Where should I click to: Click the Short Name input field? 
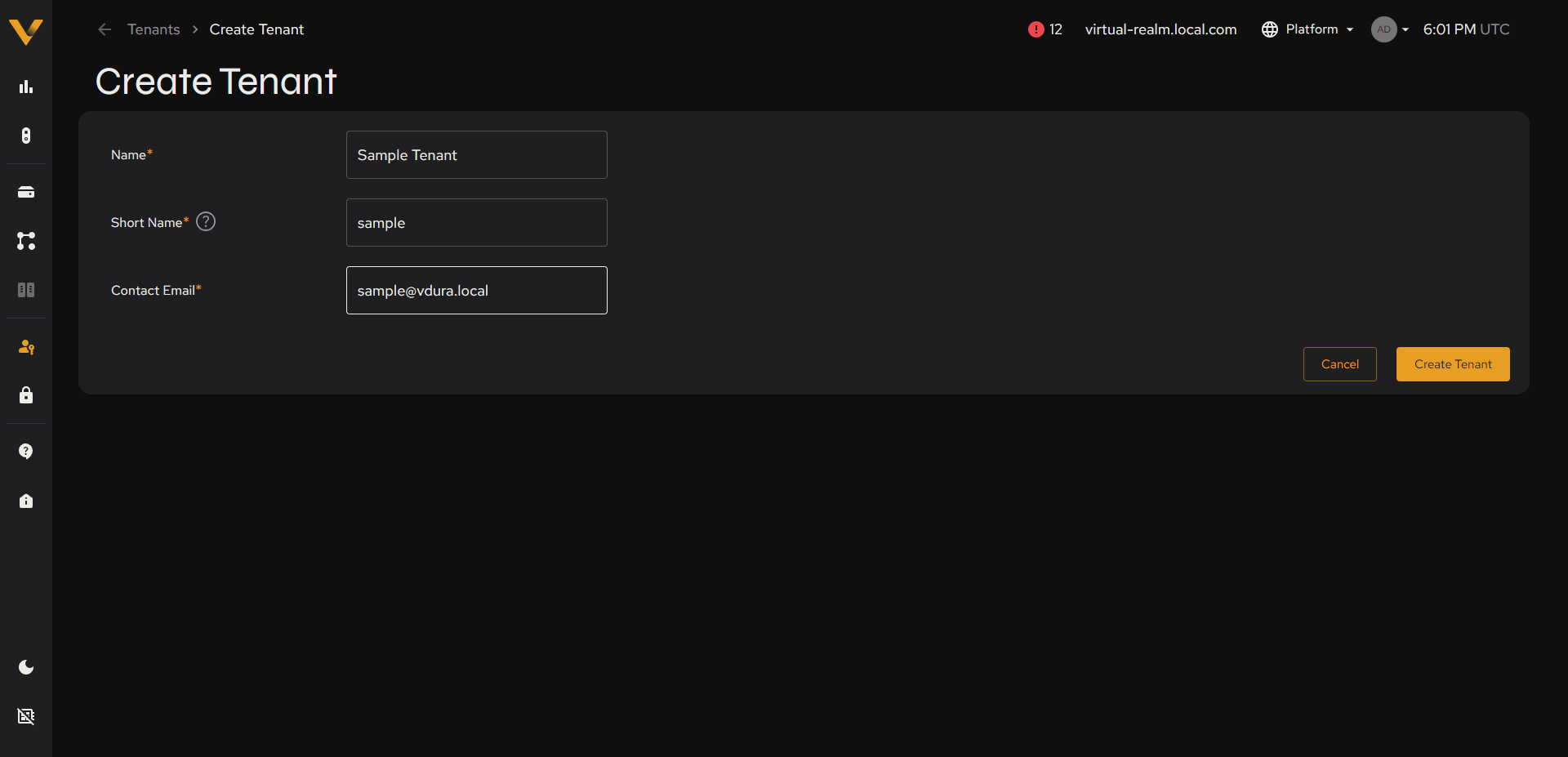pyautogui.click(x=477, y=222)
